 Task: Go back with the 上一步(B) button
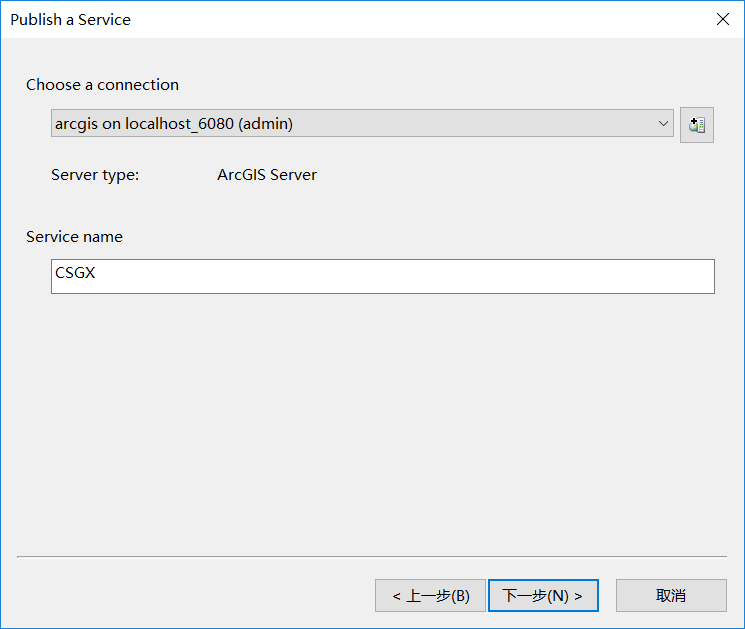(430, 595)
